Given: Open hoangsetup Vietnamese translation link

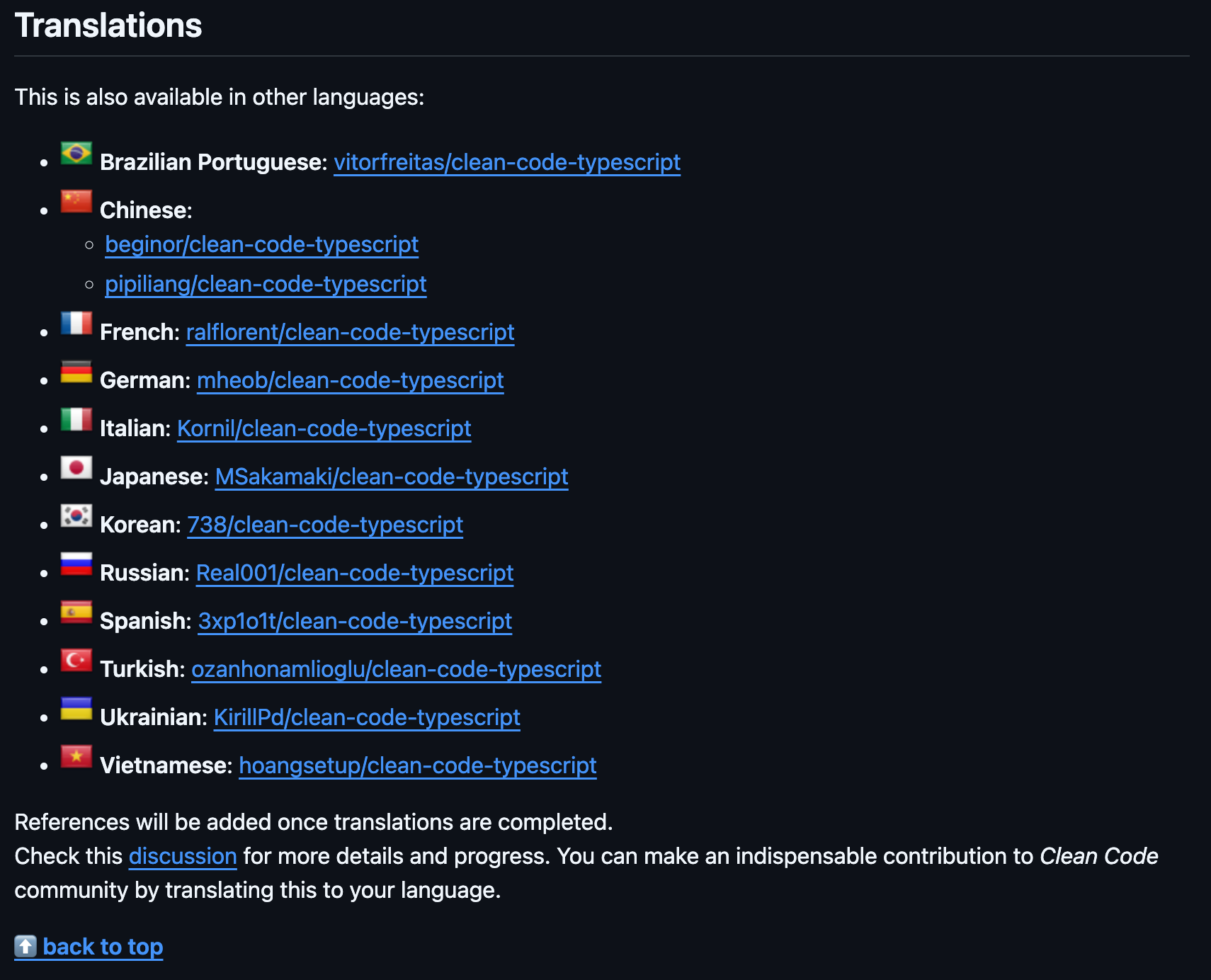Looking at the screenshot, I should (x=417, y=765).
